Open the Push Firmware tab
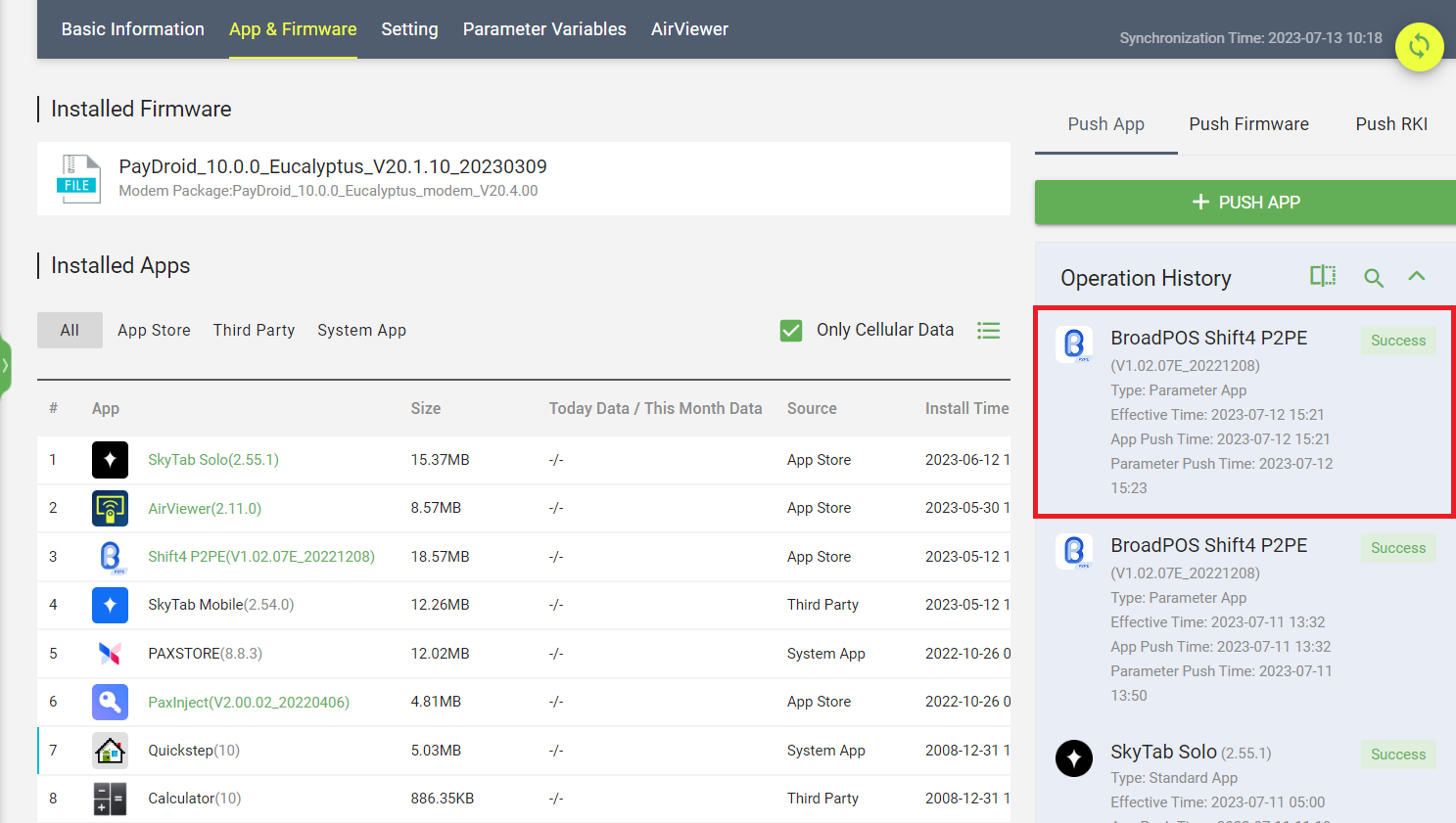The height and width of the screenshot is (823, 1456). [x=1248, y=124]
